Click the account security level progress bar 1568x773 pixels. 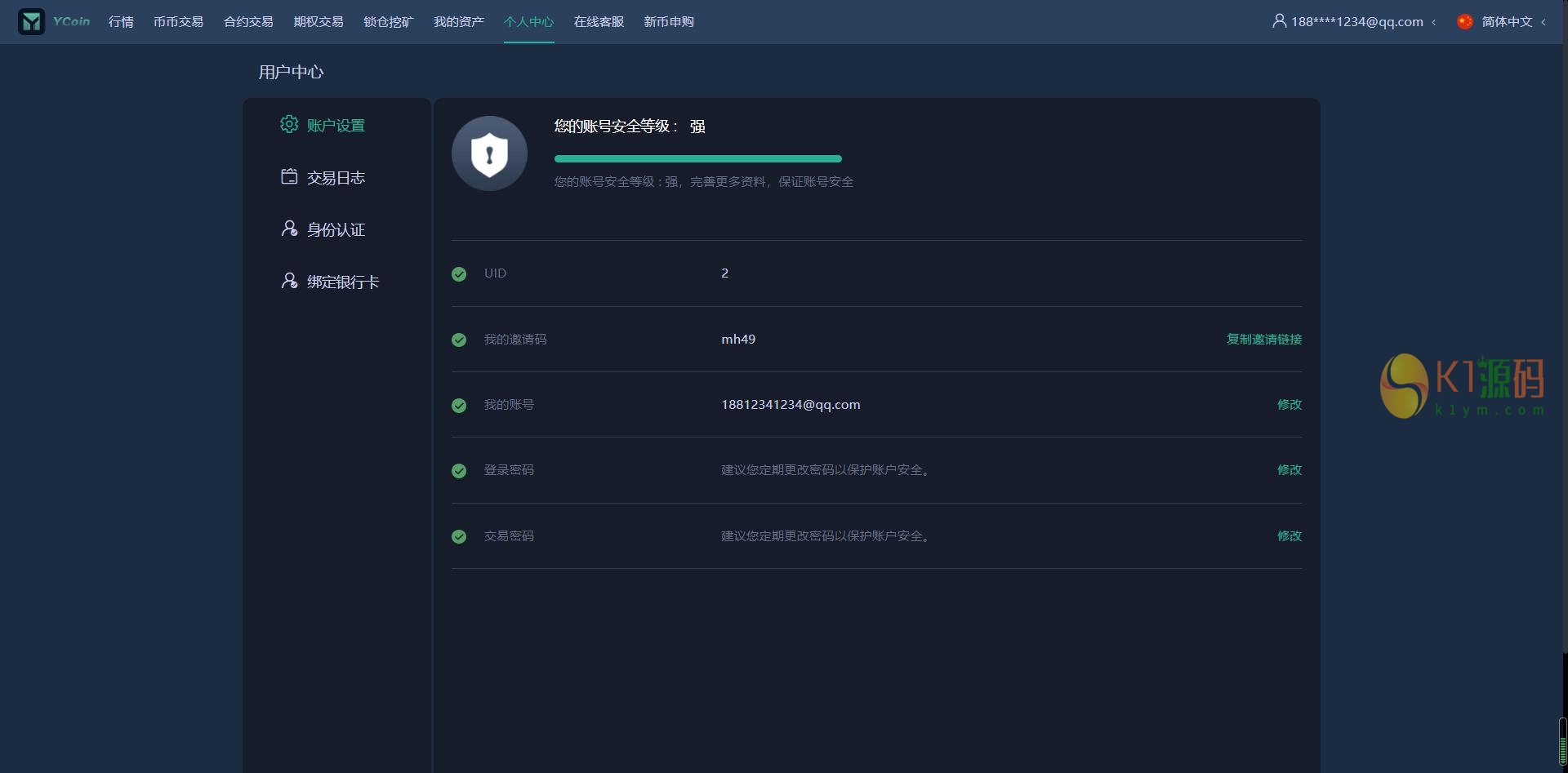[697, 158]
